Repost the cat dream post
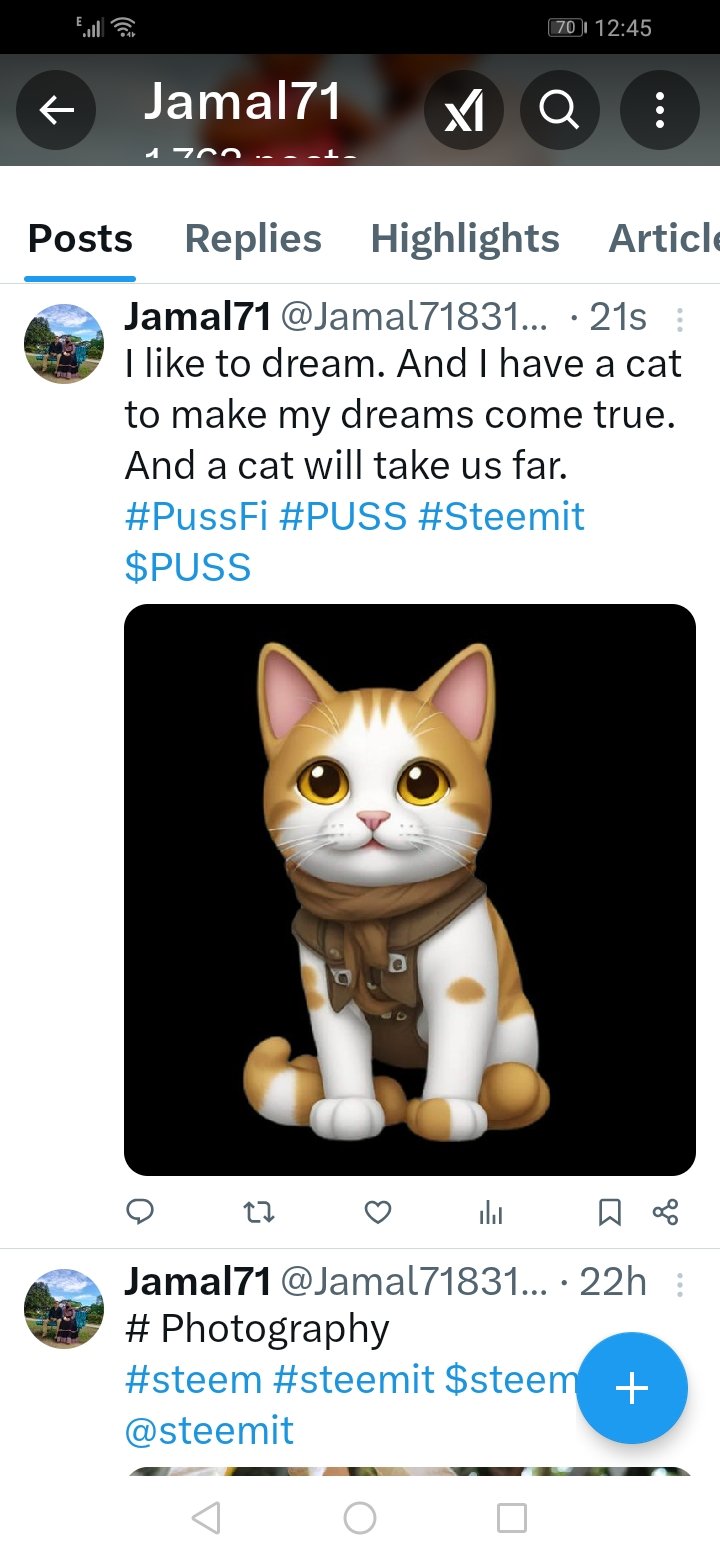720x1560 pixels. pos(259,1212)
